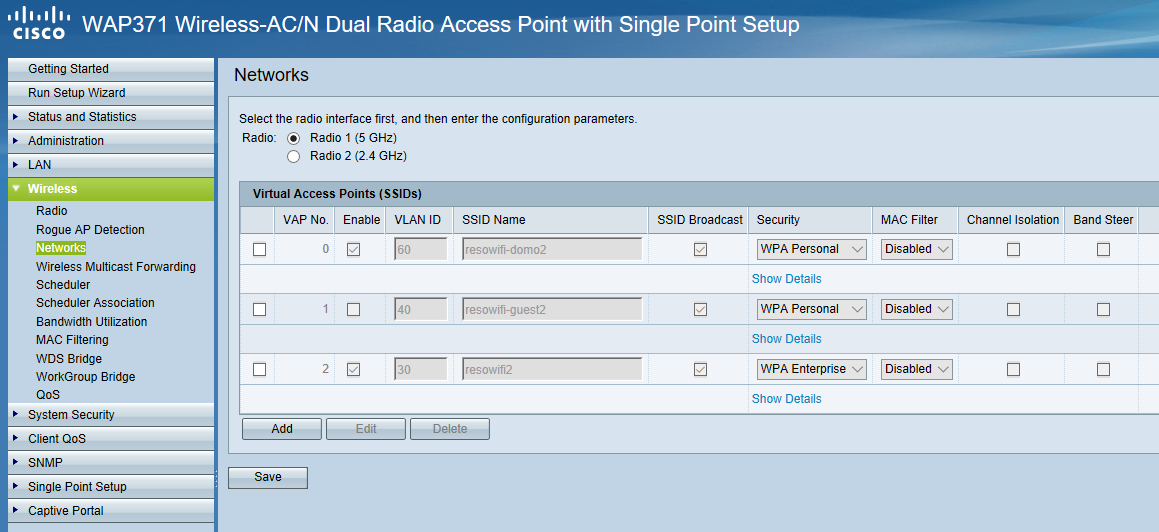Open Scheduler page
Image resolution: width=1159 pixels, height=532 pixels.
tap(63, 284)
